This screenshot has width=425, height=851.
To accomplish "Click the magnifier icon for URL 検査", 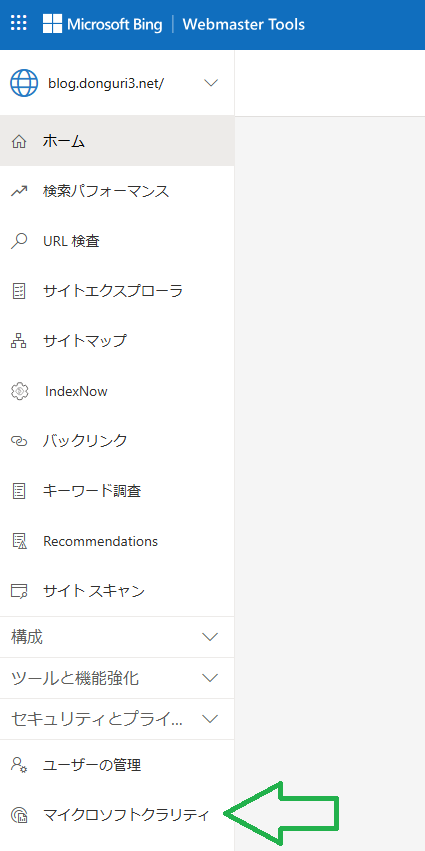I will tap(19, 241).
